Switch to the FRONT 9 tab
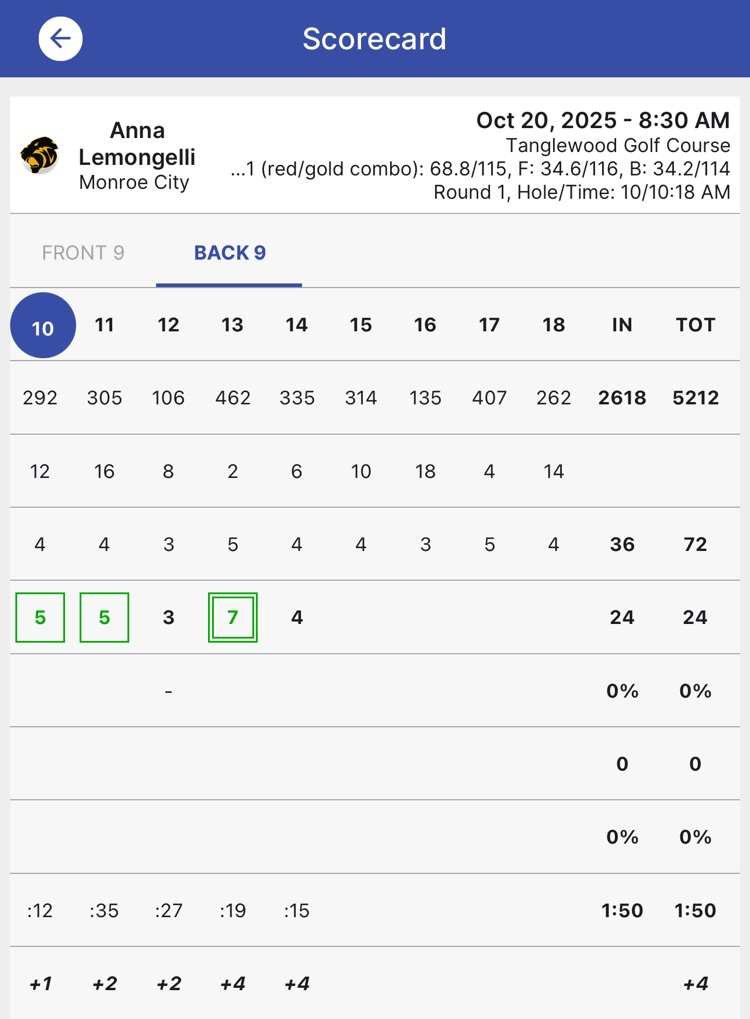 [x=83, y=253]
